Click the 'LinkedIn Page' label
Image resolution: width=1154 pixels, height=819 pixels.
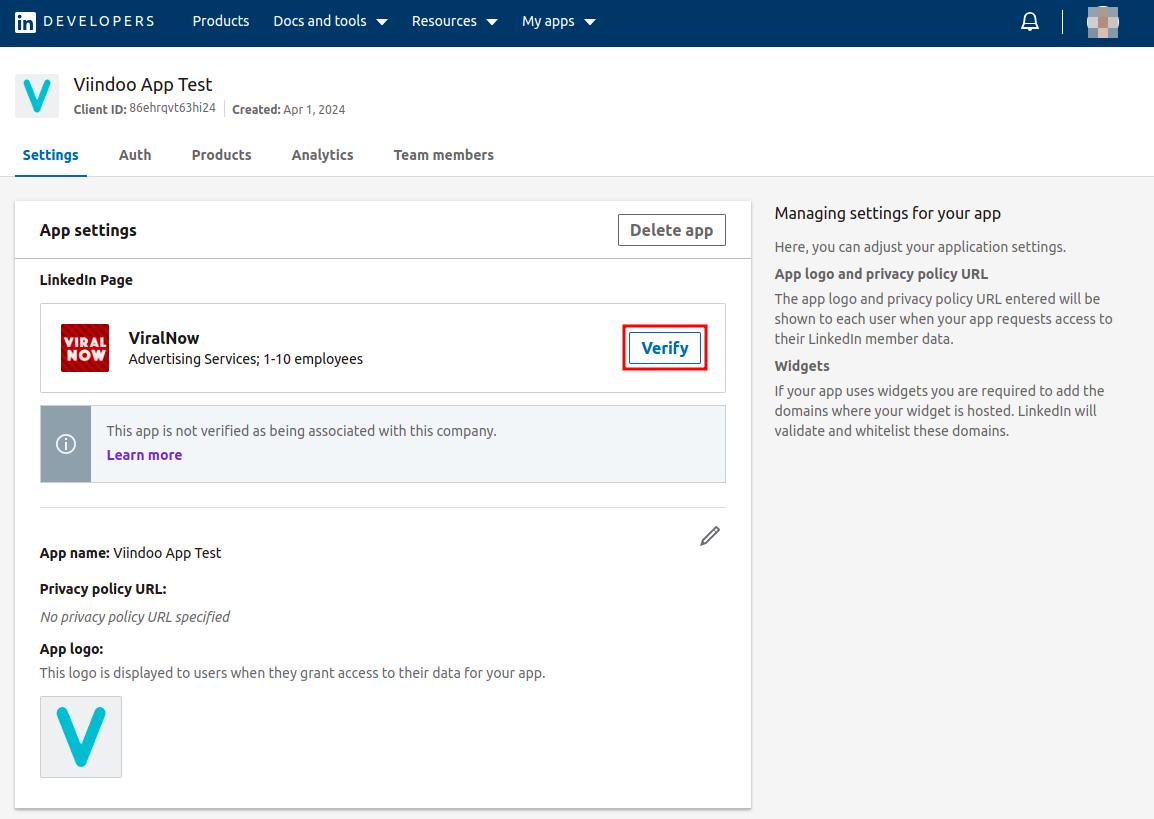click(86, 280)
